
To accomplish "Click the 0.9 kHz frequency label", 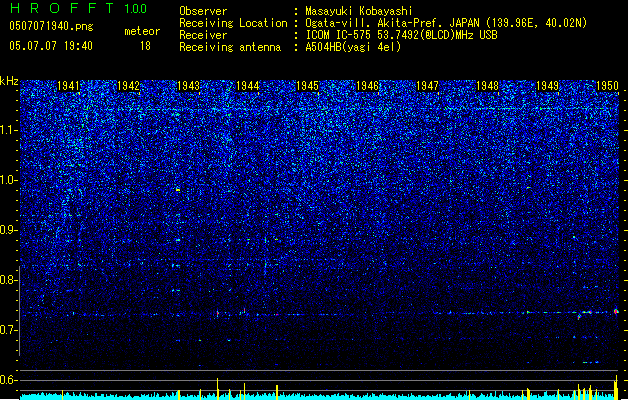I will [x=9, y=230].
